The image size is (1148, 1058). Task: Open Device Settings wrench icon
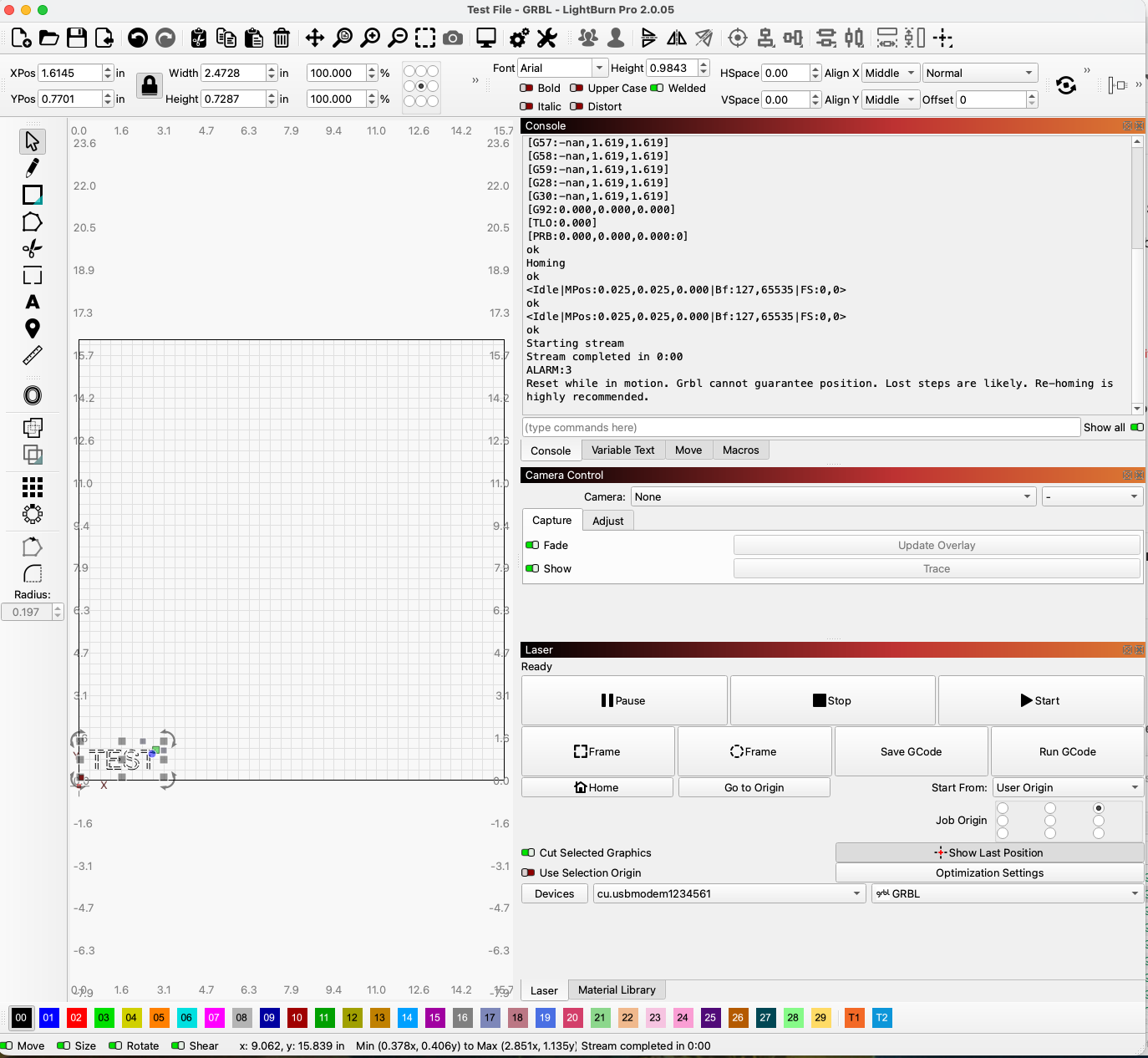(x=546, y=38)
